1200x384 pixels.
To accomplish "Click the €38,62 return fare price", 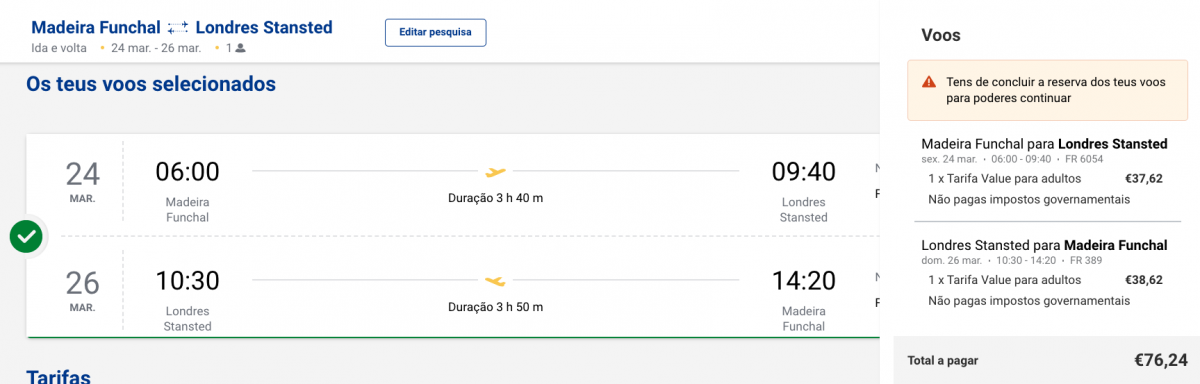I will tap(1143, 280).
